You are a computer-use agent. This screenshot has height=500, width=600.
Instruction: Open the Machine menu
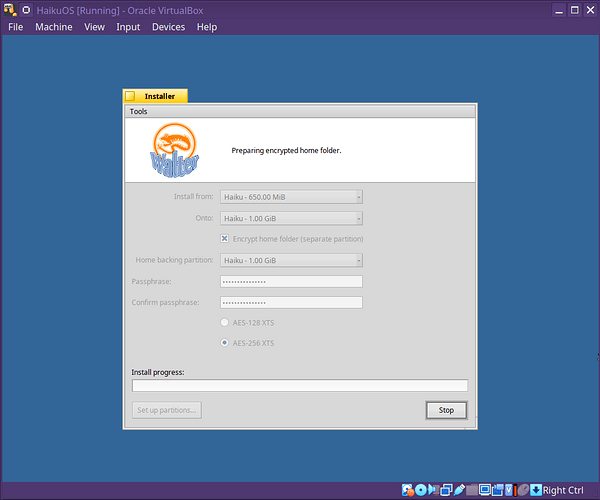(x=54, y=27)
